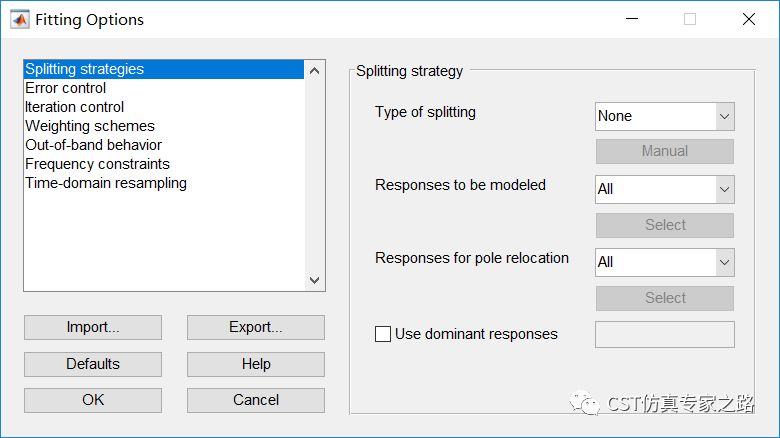Click the MATLAB icon in title bar
The image size is (780, 438).
click(19, 19)
